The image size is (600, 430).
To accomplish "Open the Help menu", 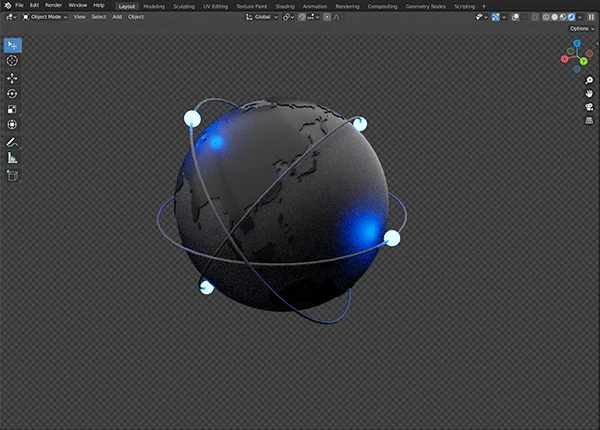I will click(x=99, y=5).
